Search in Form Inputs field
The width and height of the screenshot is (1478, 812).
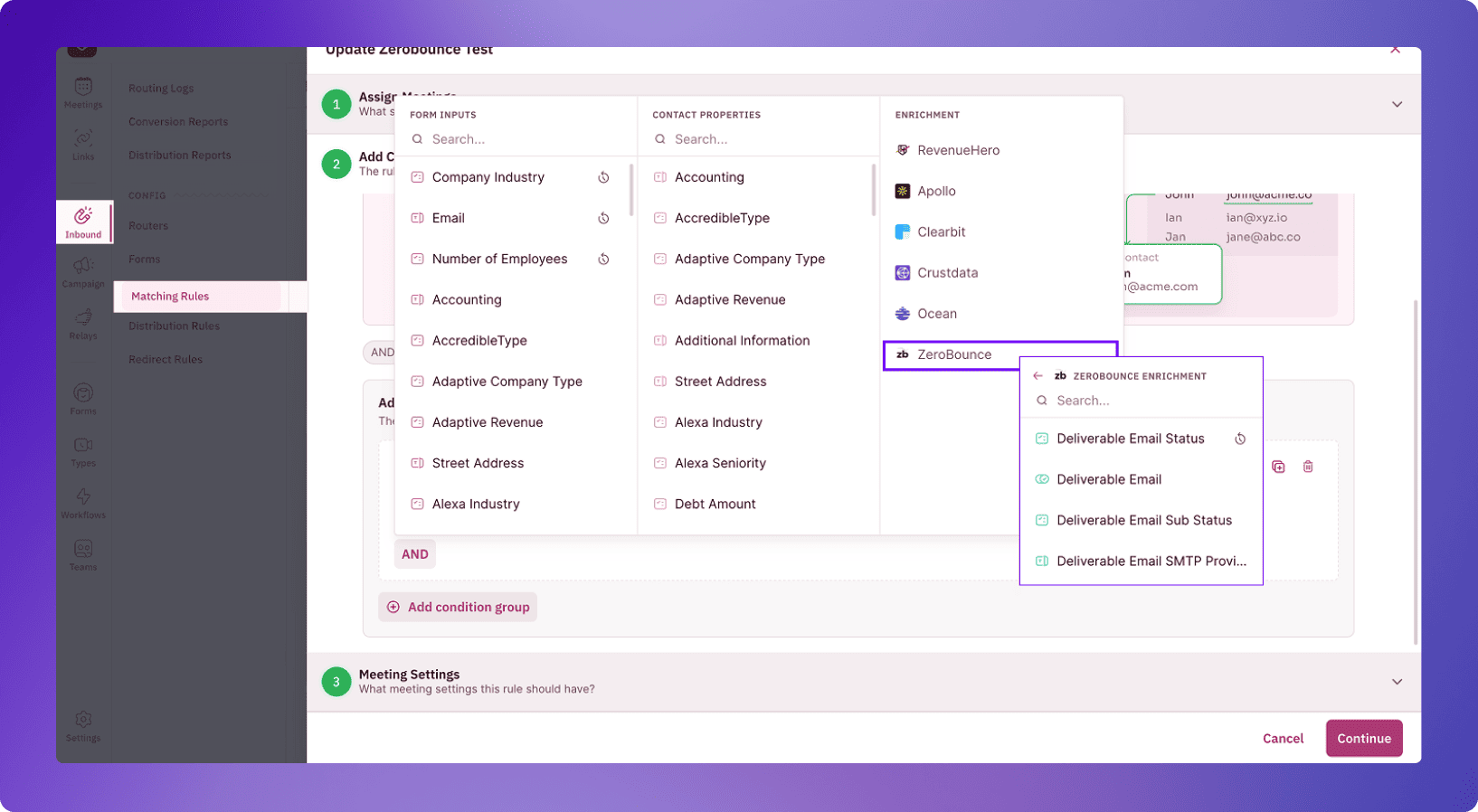pos(516,139)
